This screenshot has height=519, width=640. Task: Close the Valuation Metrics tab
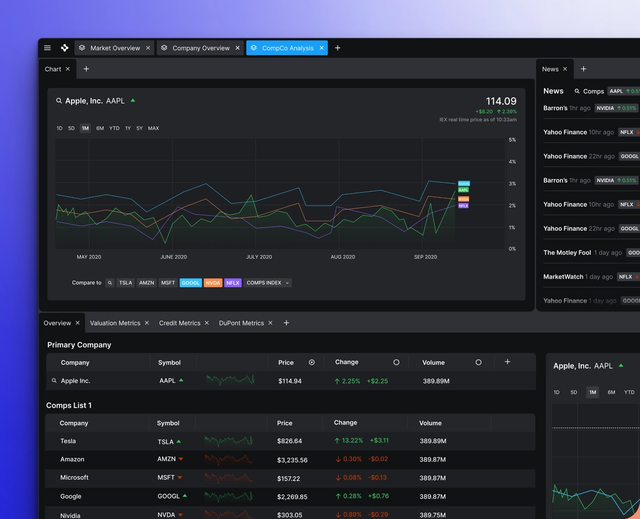(x=147, y=323)
